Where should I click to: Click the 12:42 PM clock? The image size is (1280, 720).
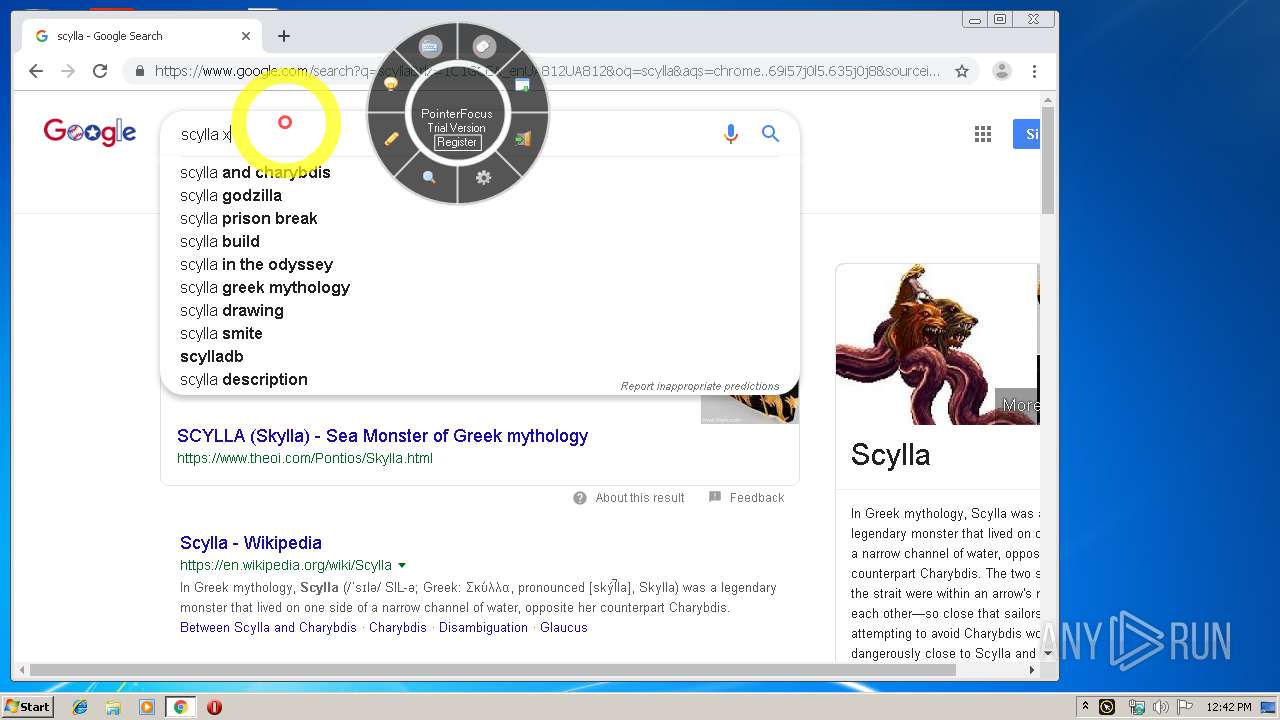click(x=1228, y=707)
